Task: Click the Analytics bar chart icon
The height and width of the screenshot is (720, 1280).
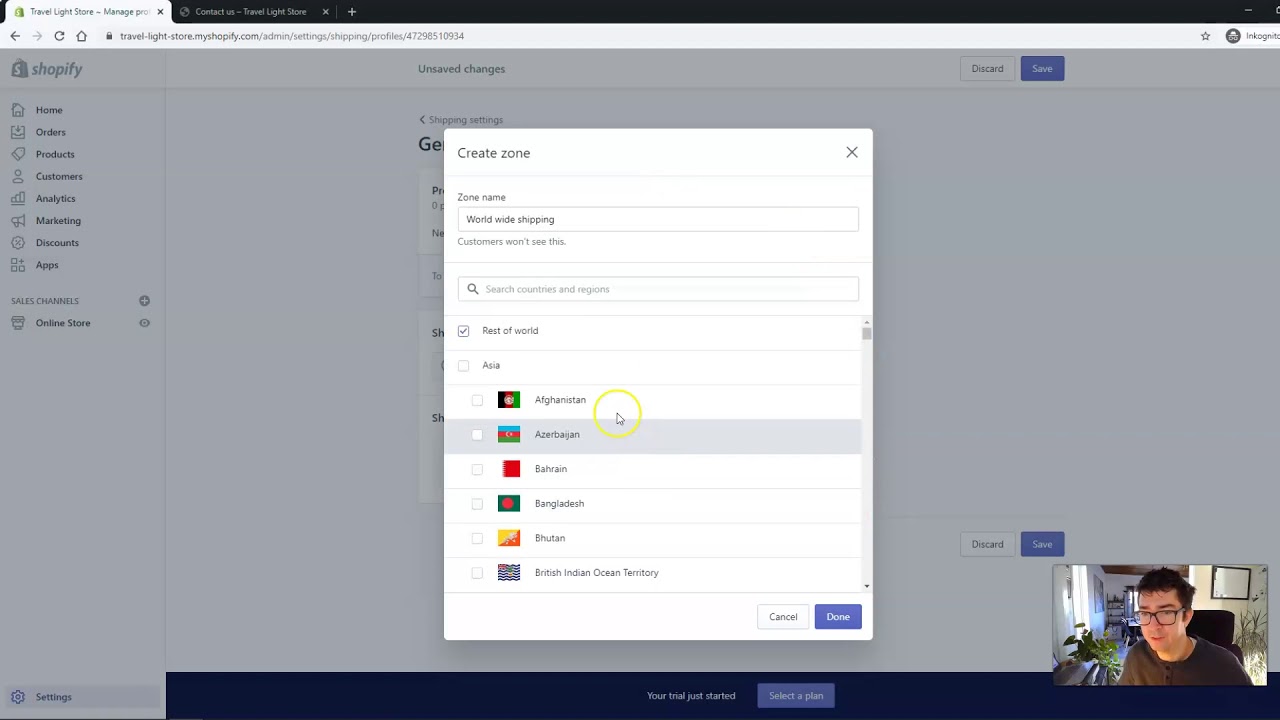Action: click(18, 198)
